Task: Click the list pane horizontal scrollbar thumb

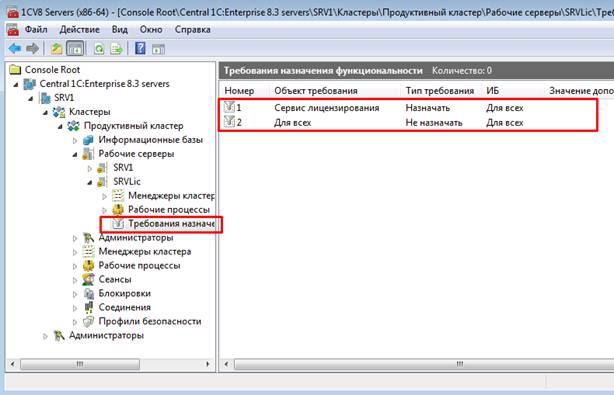Action: [424, 364]
